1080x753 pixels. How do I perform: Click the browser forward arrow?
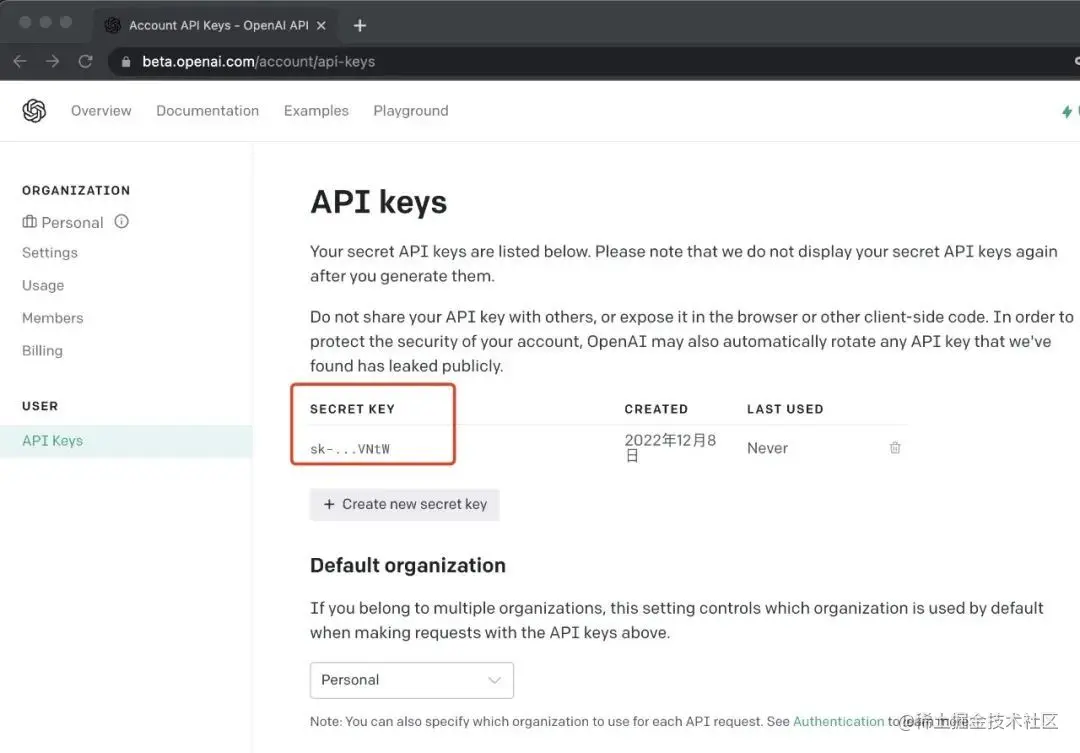[52, 61]
